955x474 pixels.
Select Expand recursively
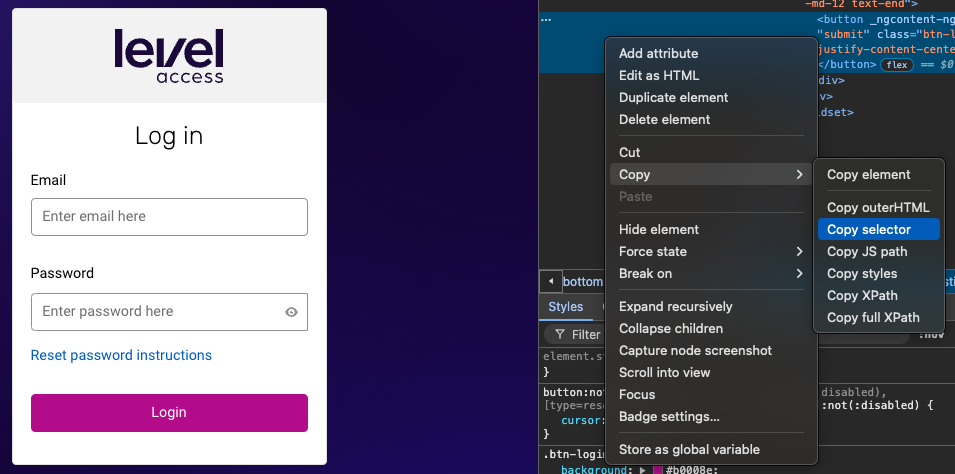[x=675, y=306]
